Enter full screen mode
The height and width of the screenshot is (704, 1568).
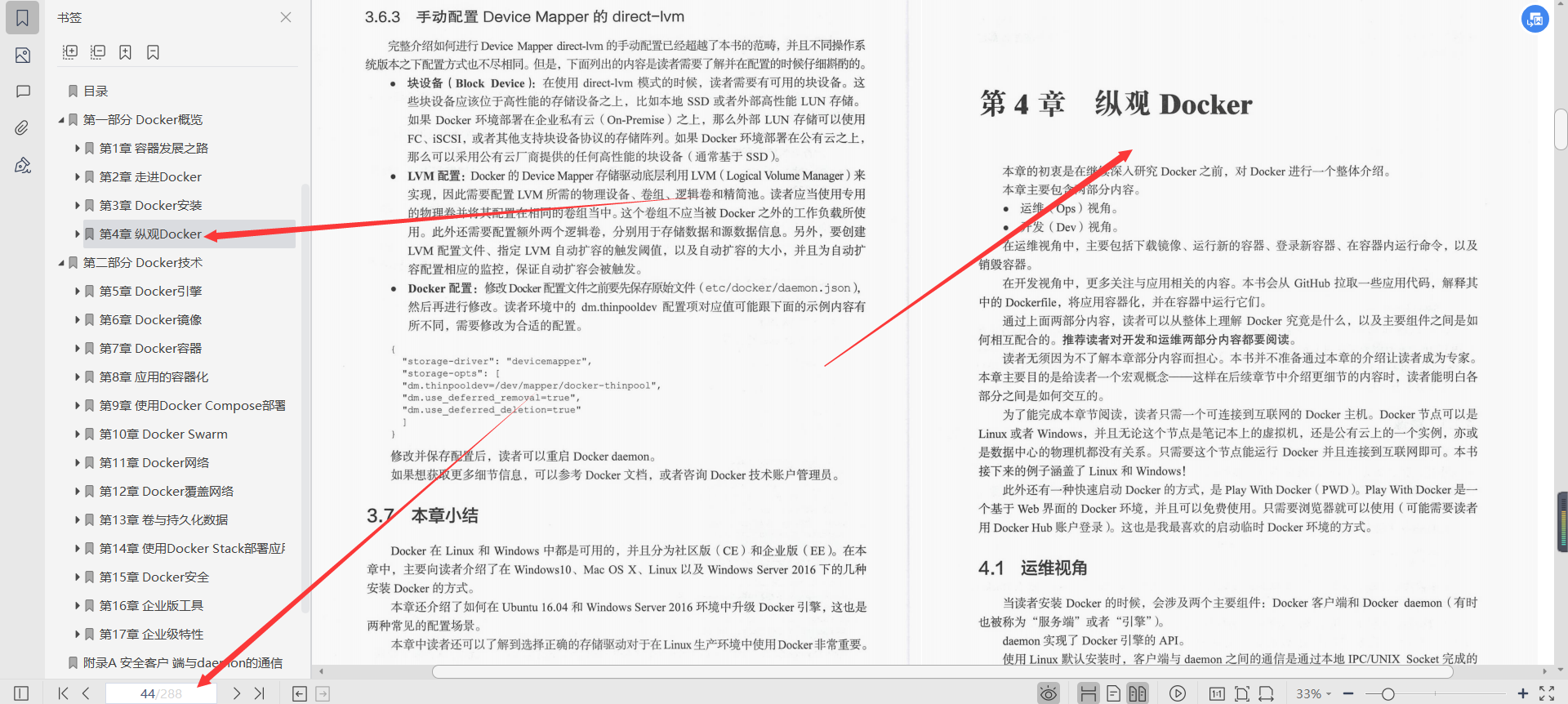(1547, 693)
